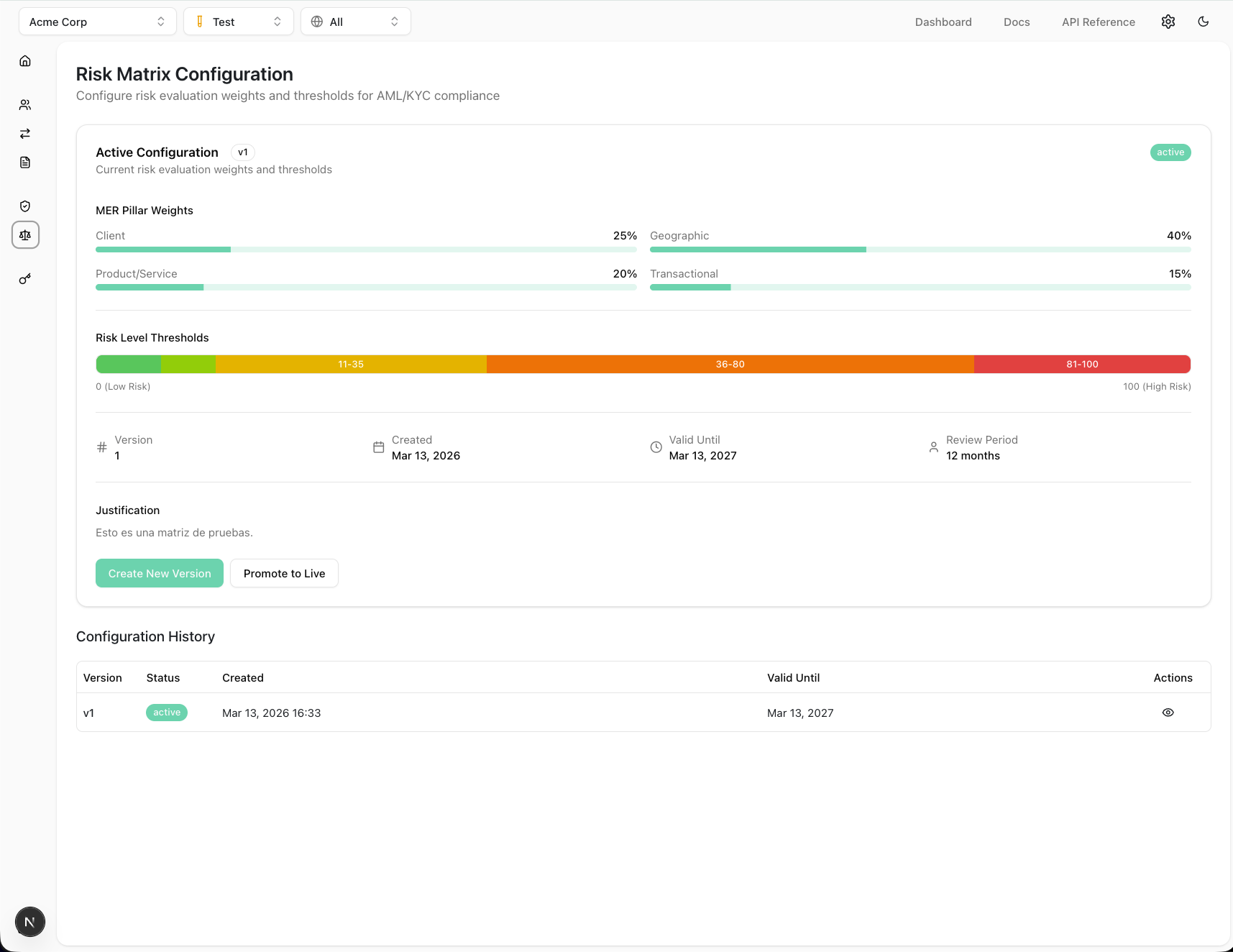The width and height of the screenshot is (1233, 952).
Task: Click the Client weight progress bar
Action: coord(366,250)
